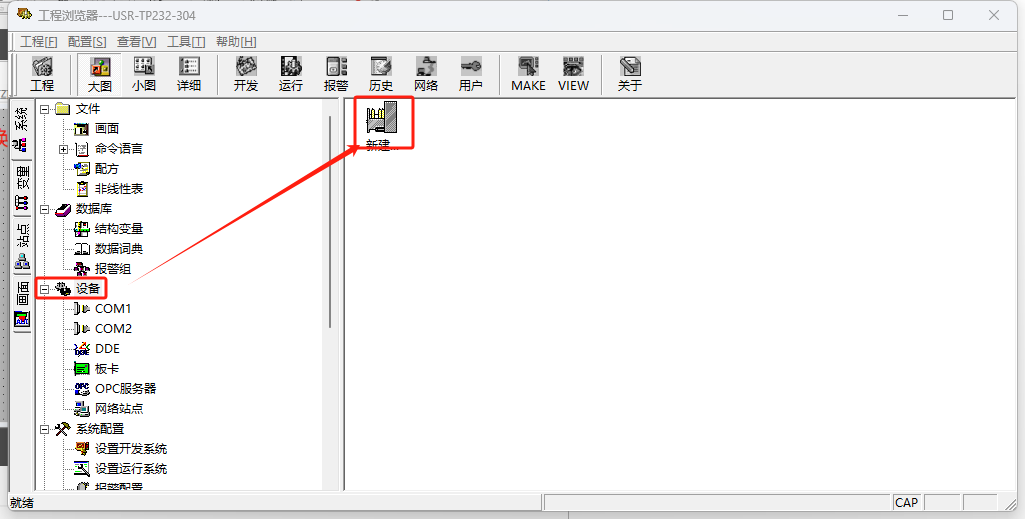Image resolution: width=1025 pixels, height=519 pixels.
Task: Click the tree panel vertical scrollbar
Action: (330, 222)
